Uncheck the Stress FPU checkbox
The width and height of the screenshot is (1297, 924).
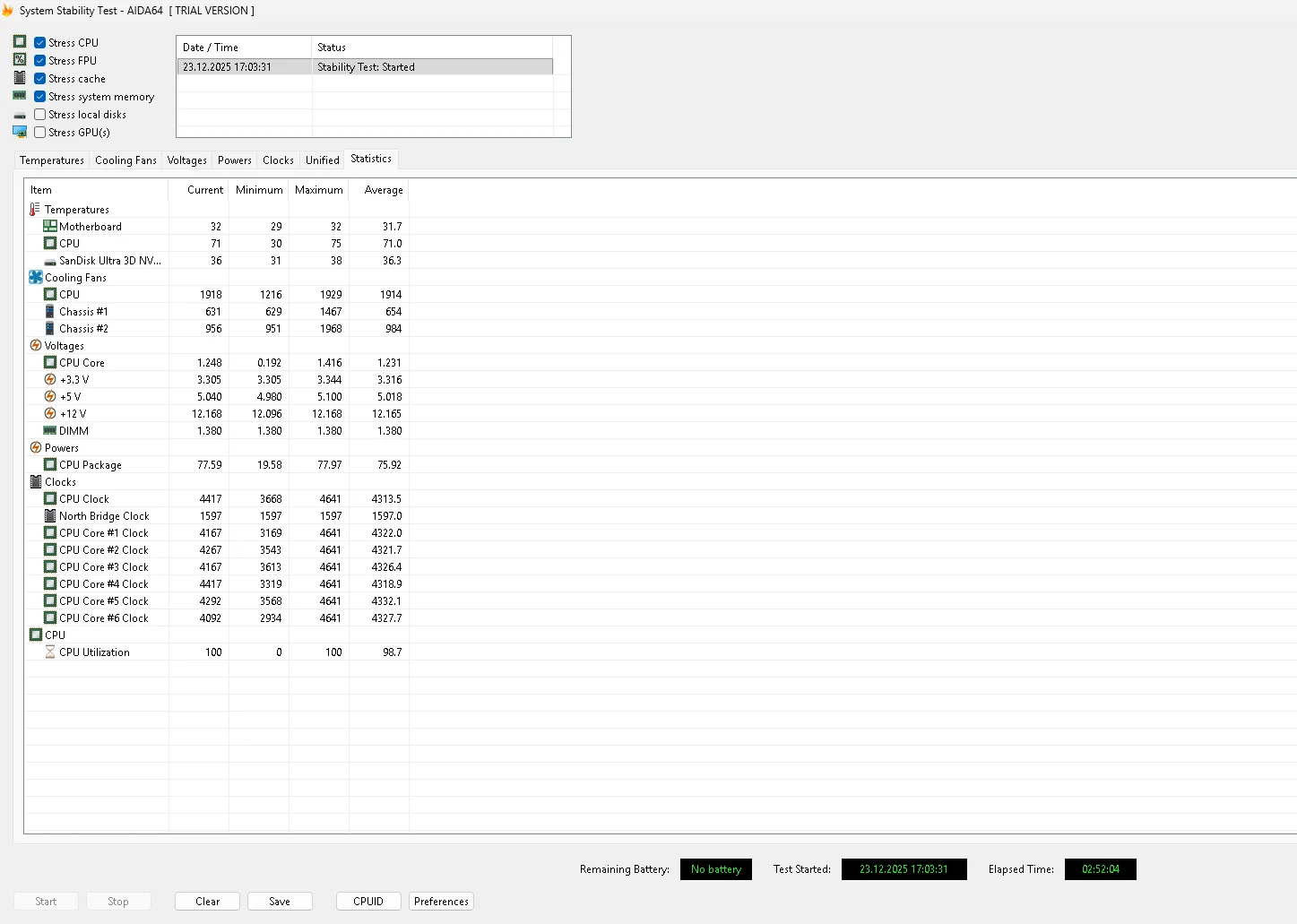[x=40, y=60]
